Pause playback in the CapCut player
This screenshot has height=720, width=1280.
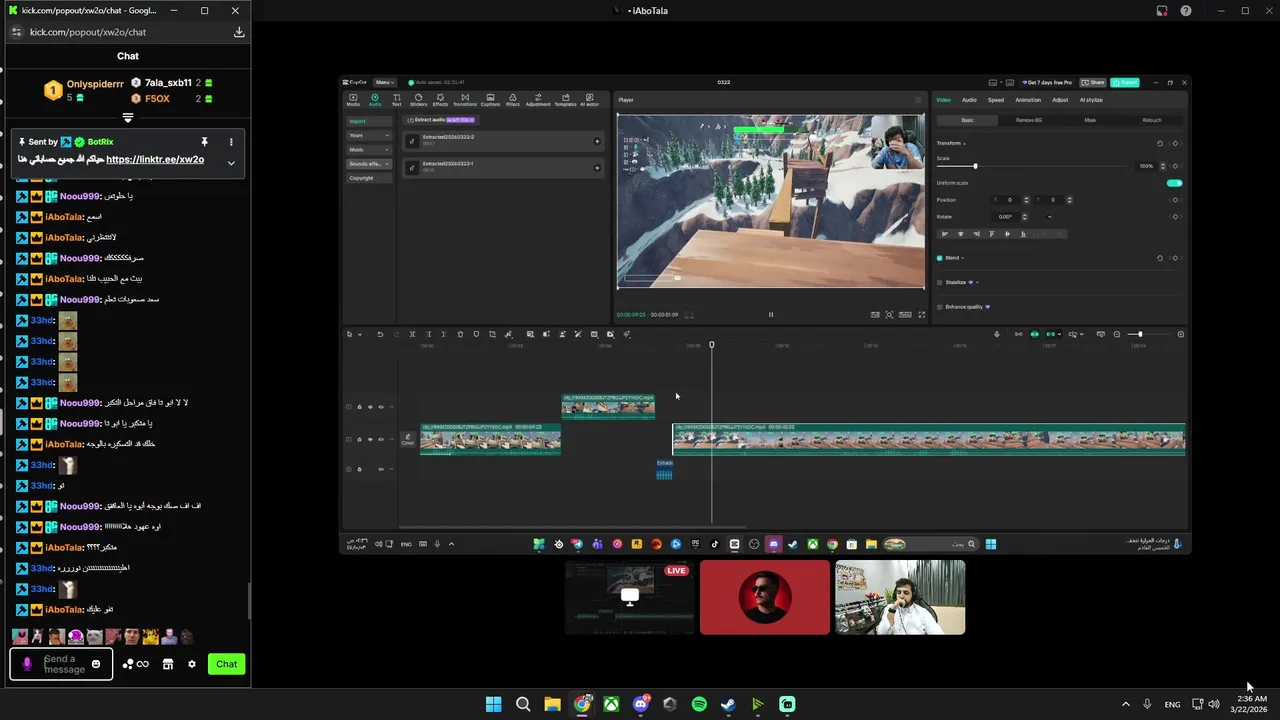click(771, 314)
